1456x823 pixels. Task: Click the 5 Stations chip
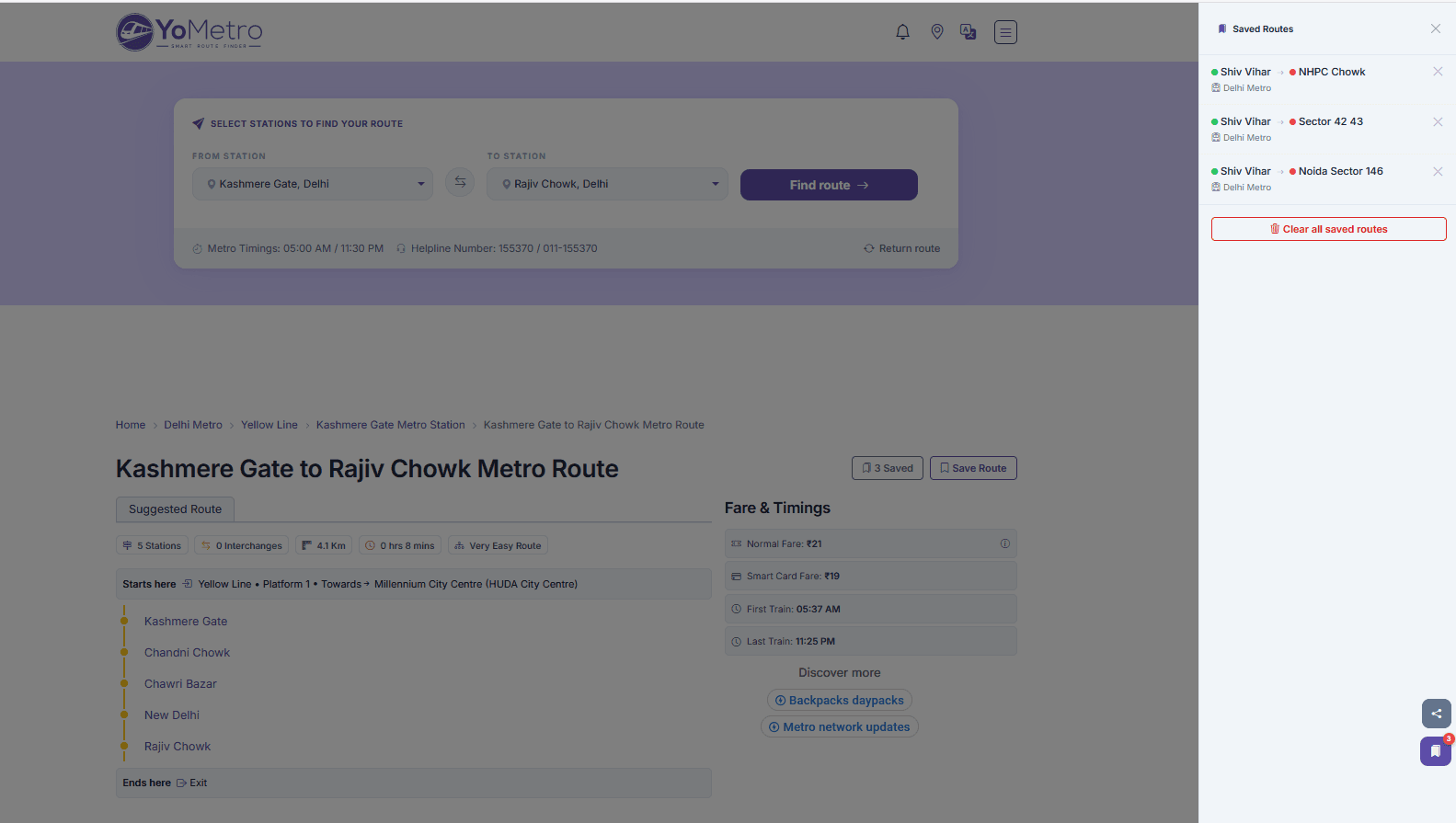[x=152, y=545]
